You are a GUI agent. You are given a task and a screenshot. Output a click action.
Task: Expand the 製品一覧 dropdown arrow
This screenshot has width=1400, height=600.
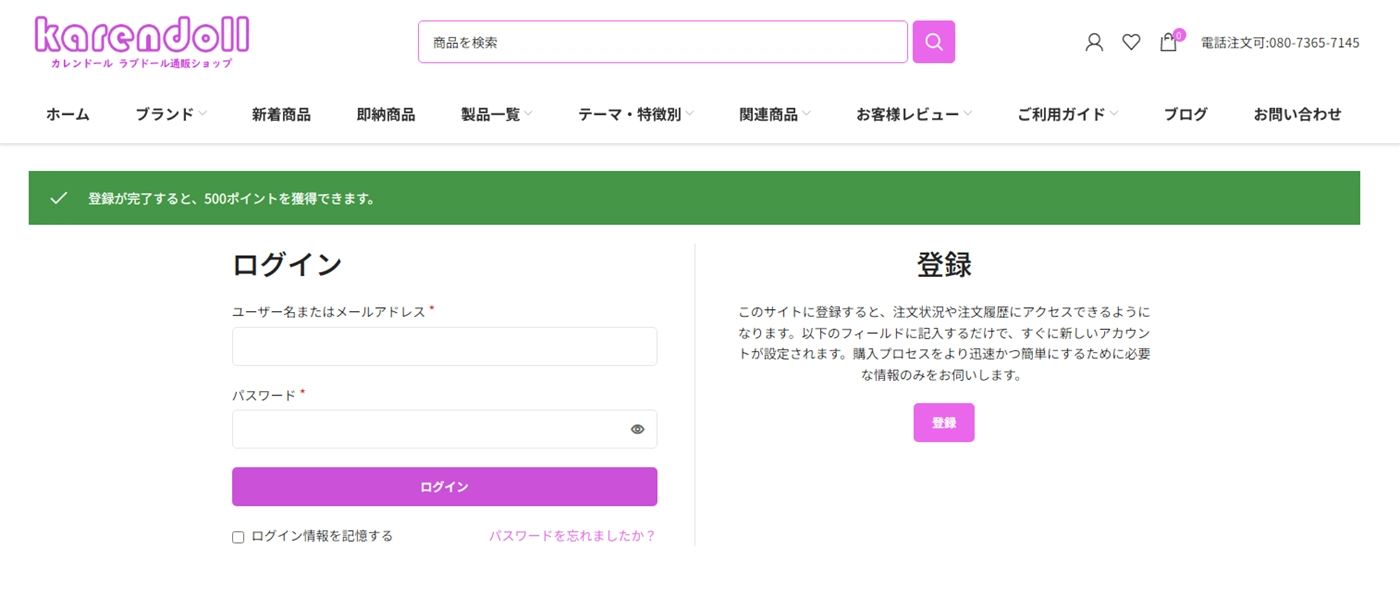pyautogui.click(x=528, y=114)
